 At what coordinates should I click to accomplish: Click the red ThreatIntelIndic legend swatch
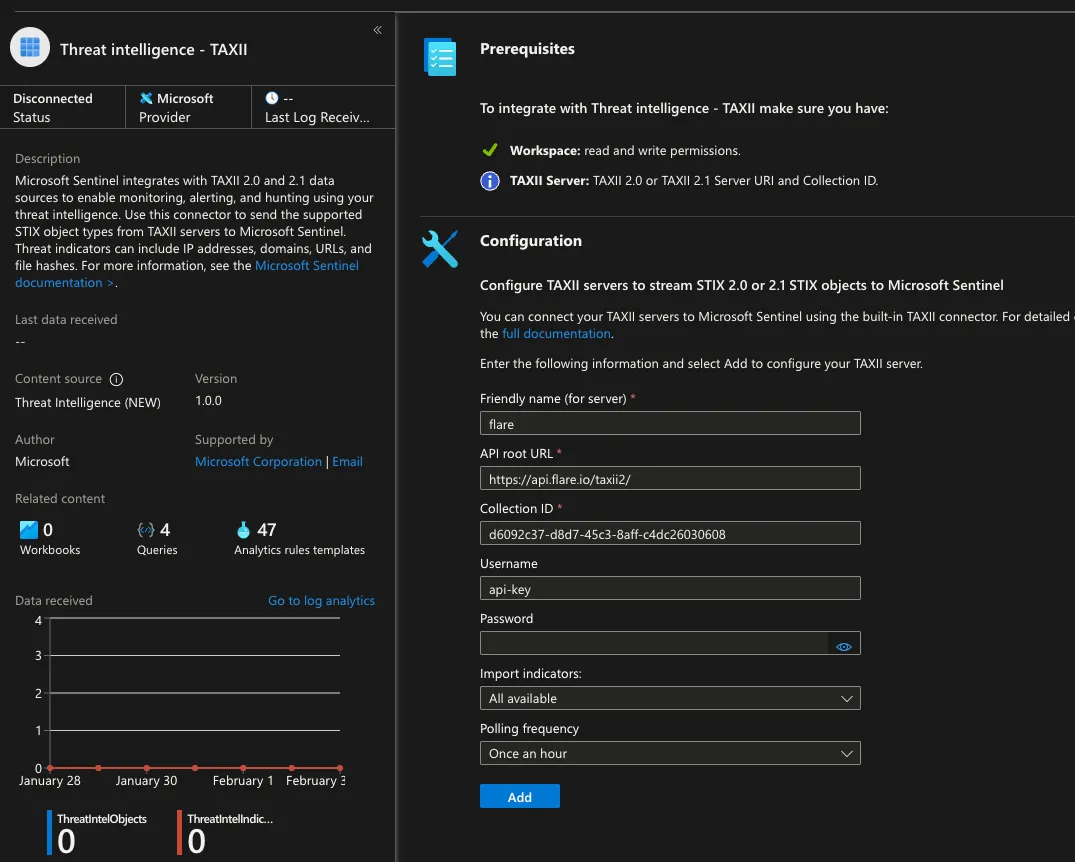[x=180, y=833]
